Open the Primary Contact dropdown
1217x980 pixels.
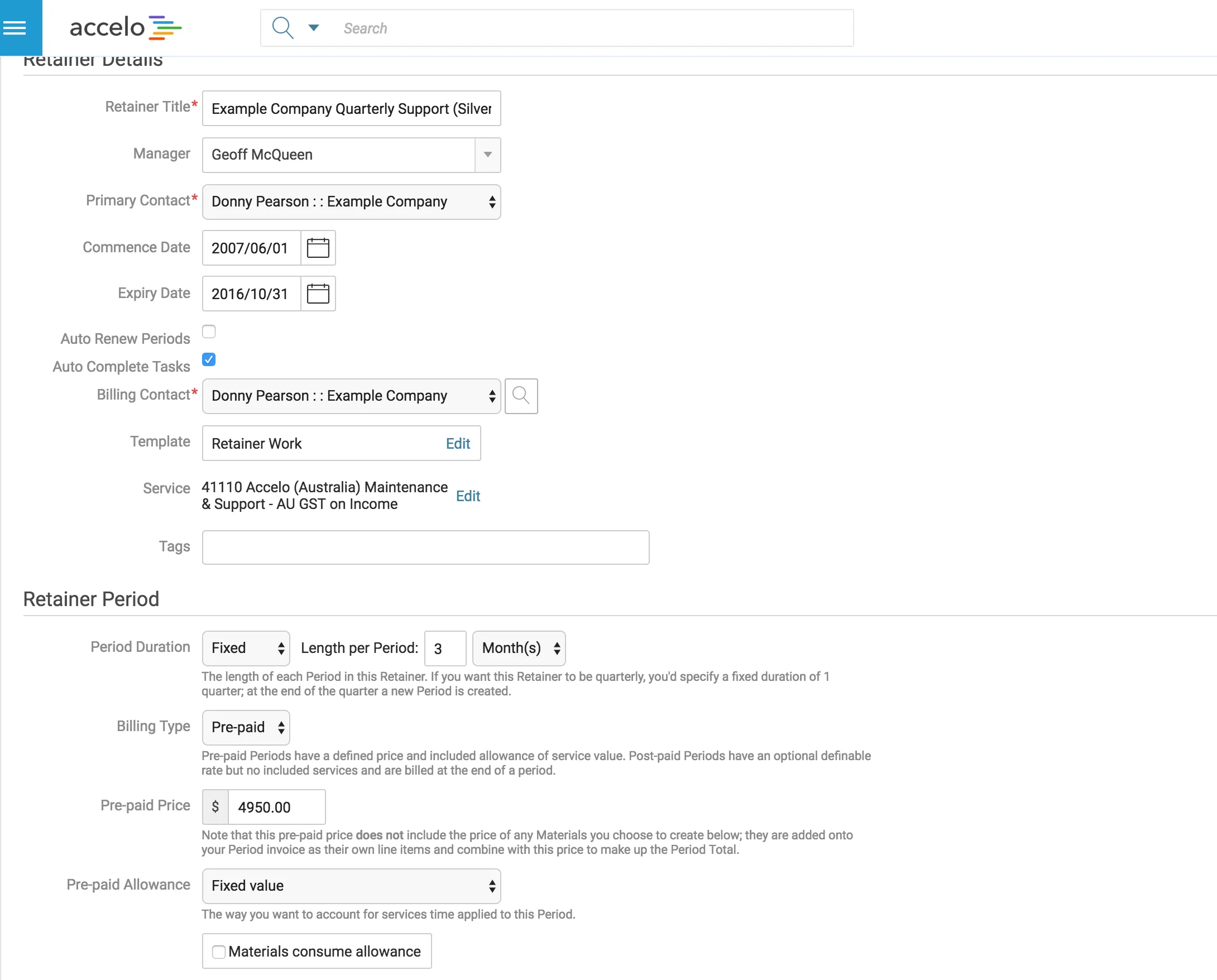click(x=351, y=201)
